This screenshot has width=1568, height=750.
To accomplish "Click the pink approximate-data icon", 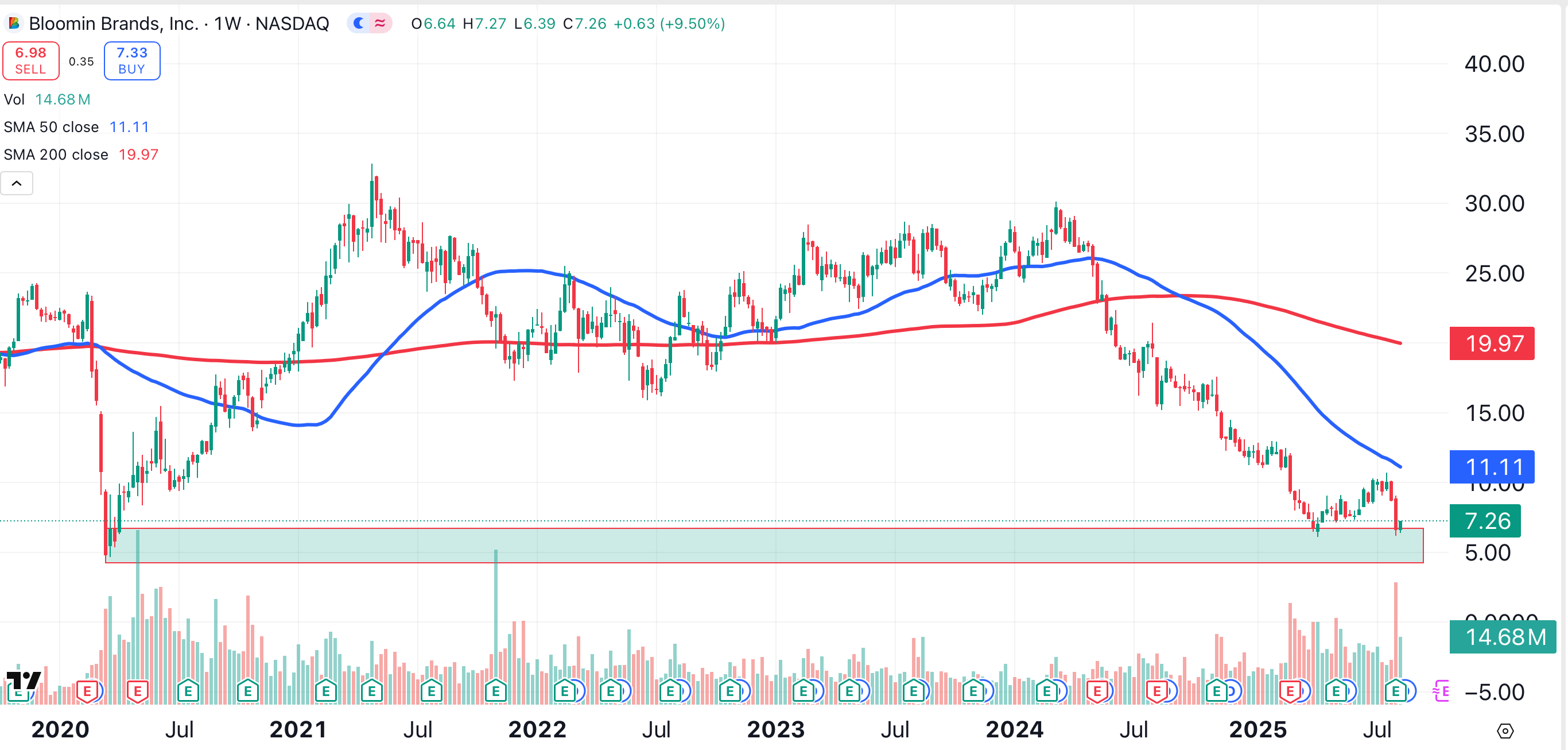I will pos(381,24).
